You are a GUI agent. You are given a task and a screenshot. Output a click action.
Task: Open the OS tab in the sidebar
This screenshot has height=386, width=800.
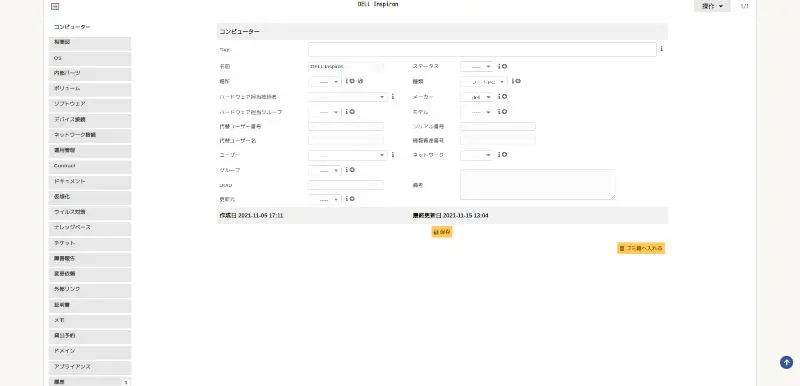[90, 59]
